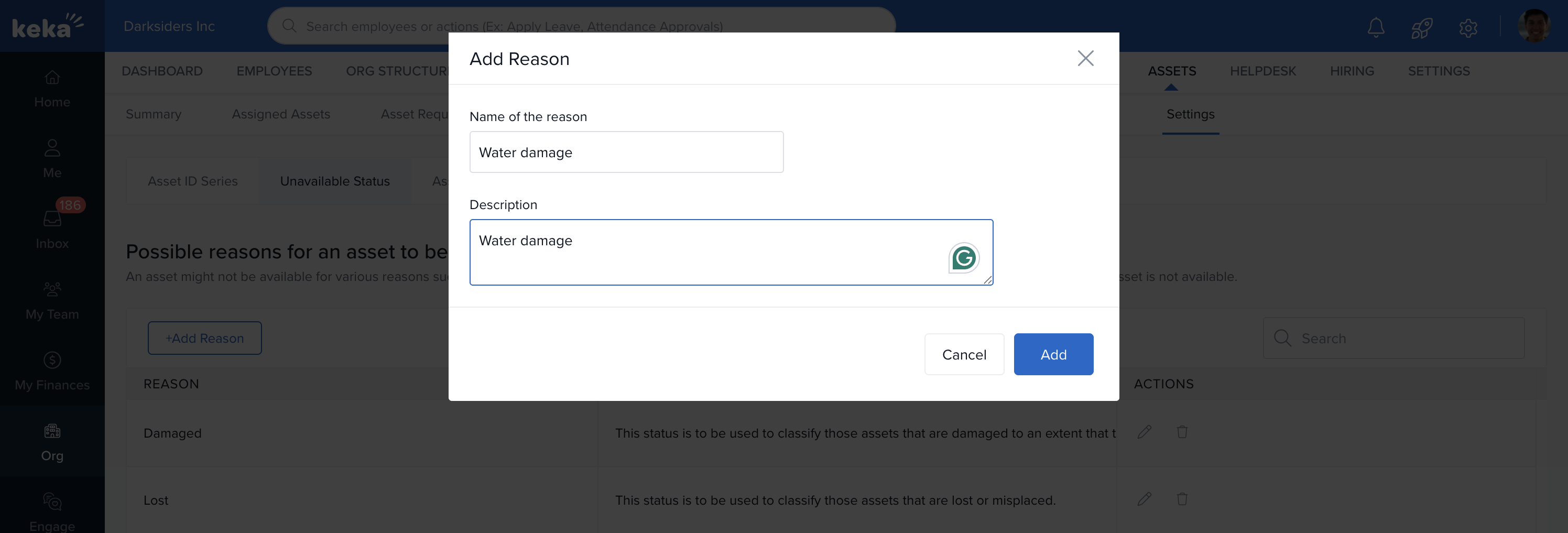Cancel adding the reason
Viewport: 1568px width, 533px height.
coord(964,354)
